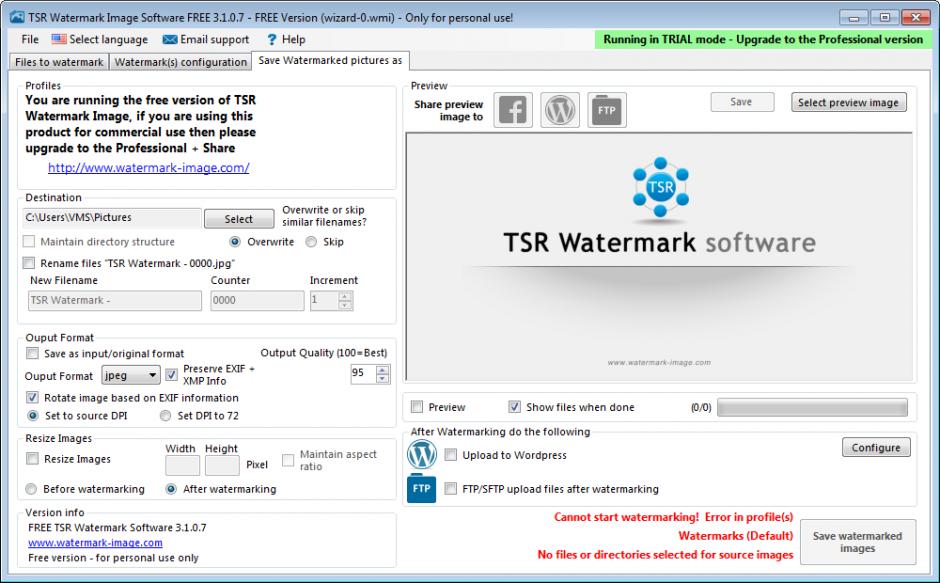Select Set DPI to 72
The width and height of the screenshot is (940, 583).
[x=165, y=416]
